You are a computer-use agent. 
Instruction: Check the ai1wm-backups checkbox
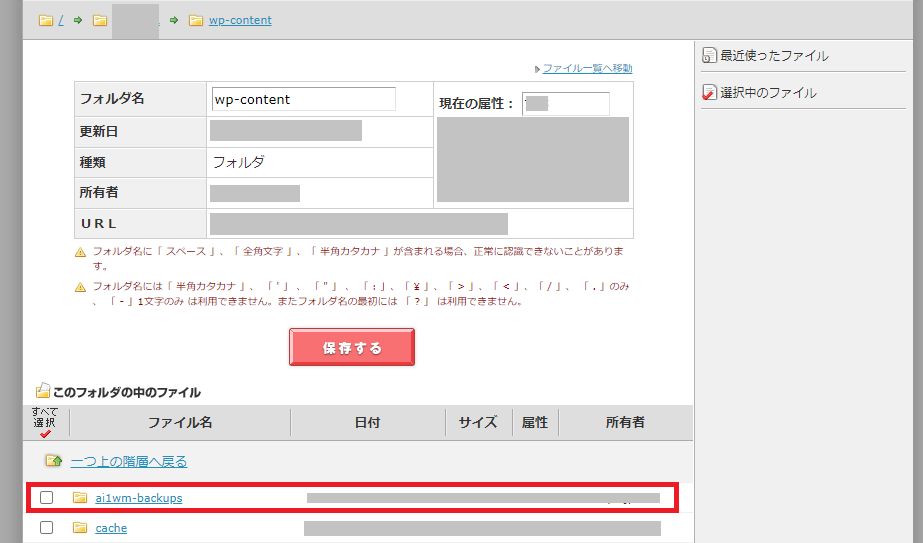click(46, 498)
